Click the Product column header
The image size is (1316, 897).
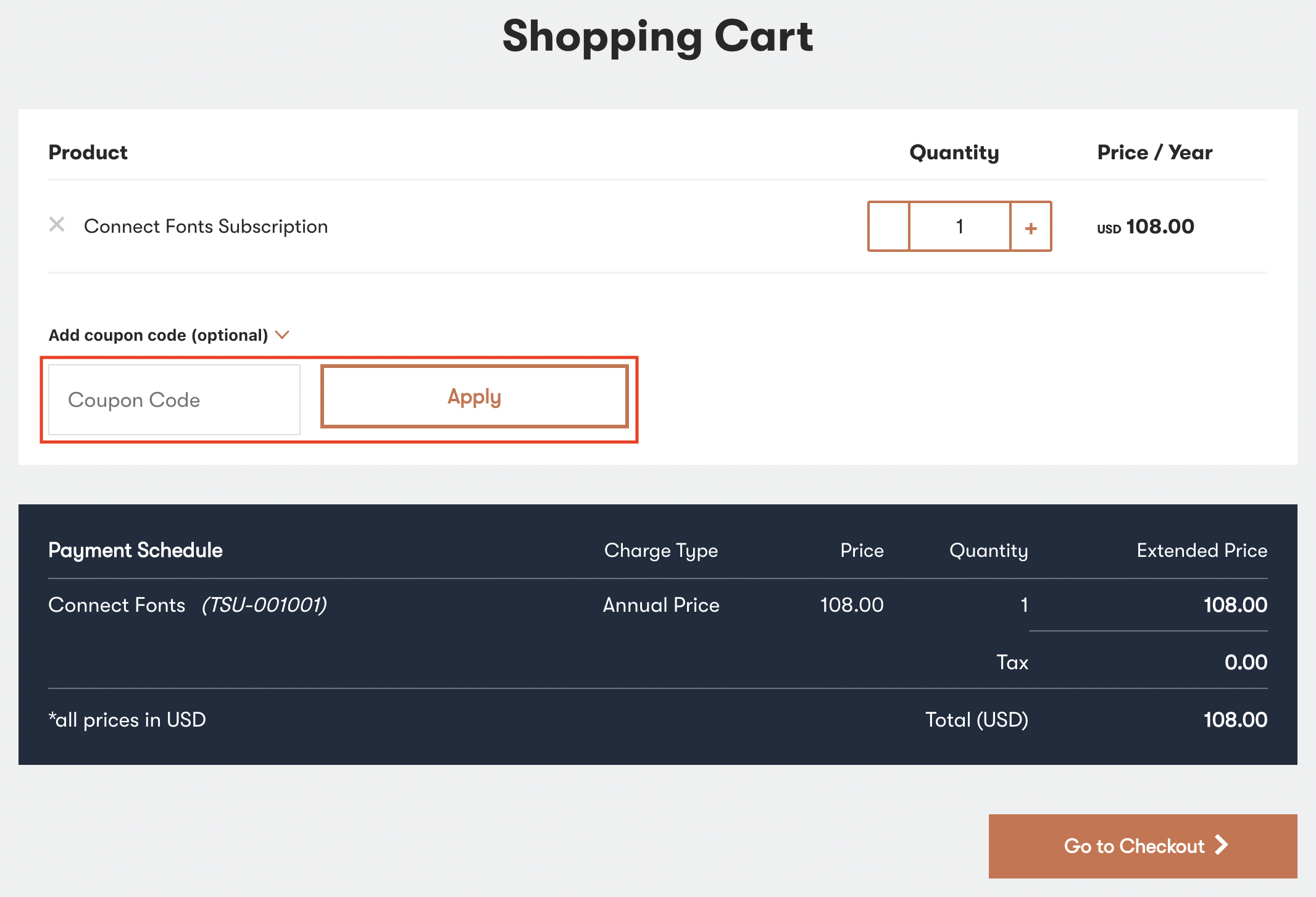tap(88, 152)
